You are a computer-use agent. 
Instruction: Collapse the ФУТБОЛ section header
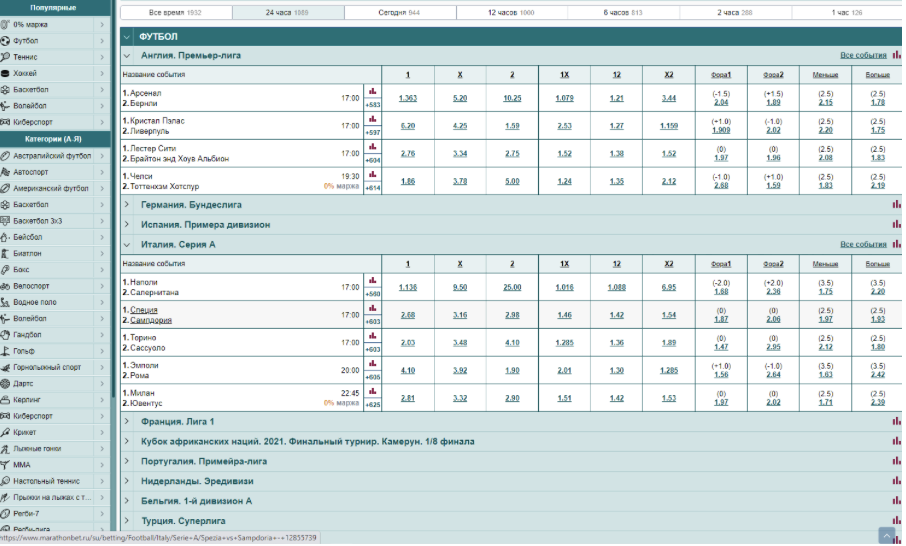[x=127, y=37]
